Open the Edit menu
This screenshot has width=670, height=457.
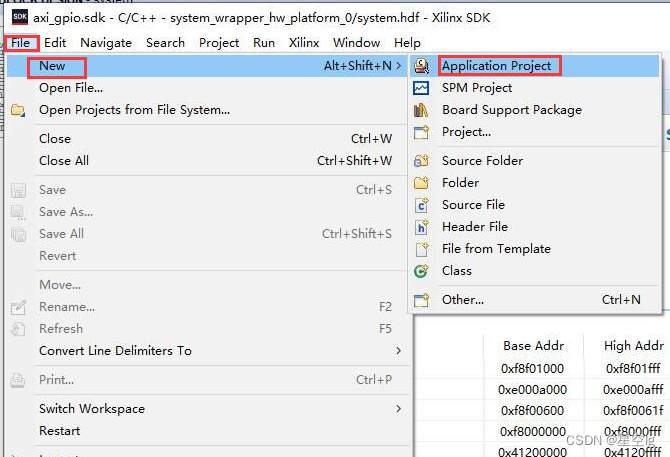tap(55, 43)
